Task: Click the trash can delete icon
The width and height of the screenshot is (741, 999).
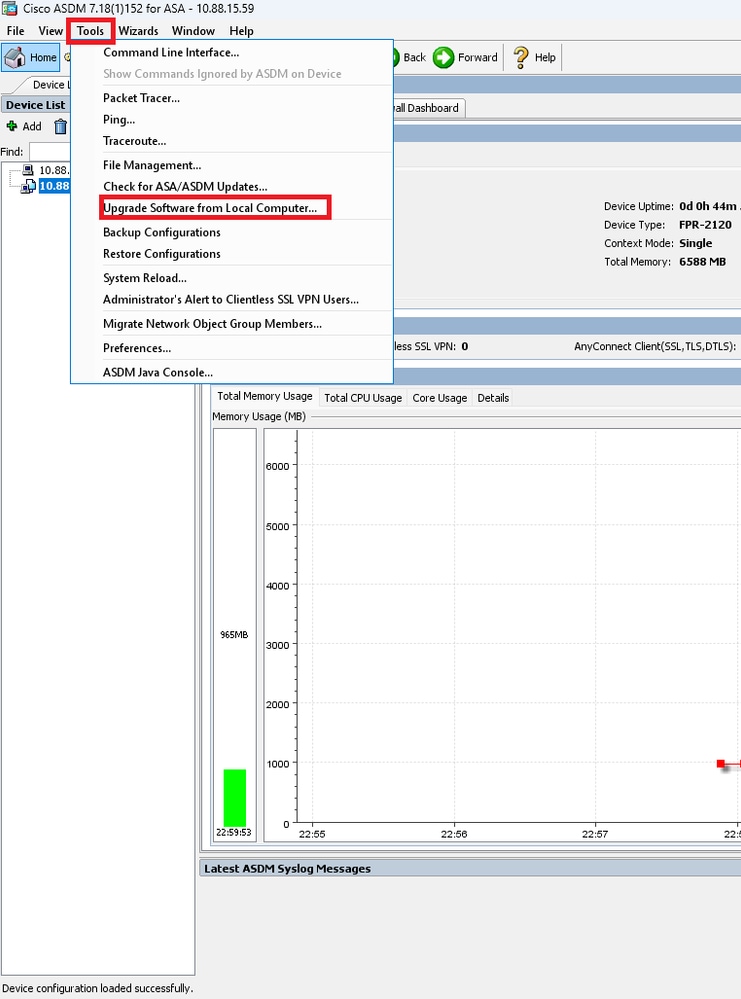Action: (61, 127)
